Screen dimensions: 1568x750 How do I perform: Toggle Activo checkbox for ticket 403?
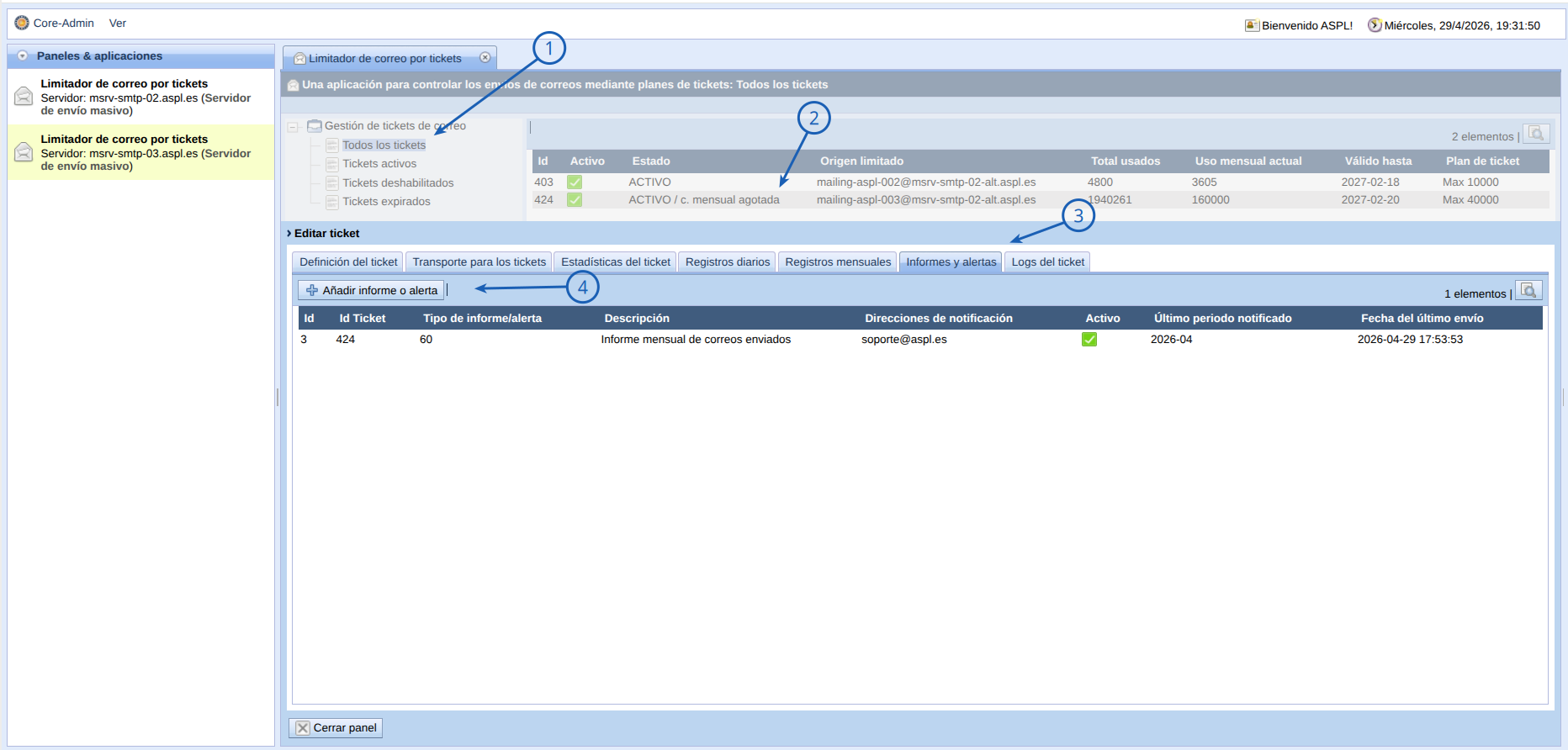tap(575, 182)
